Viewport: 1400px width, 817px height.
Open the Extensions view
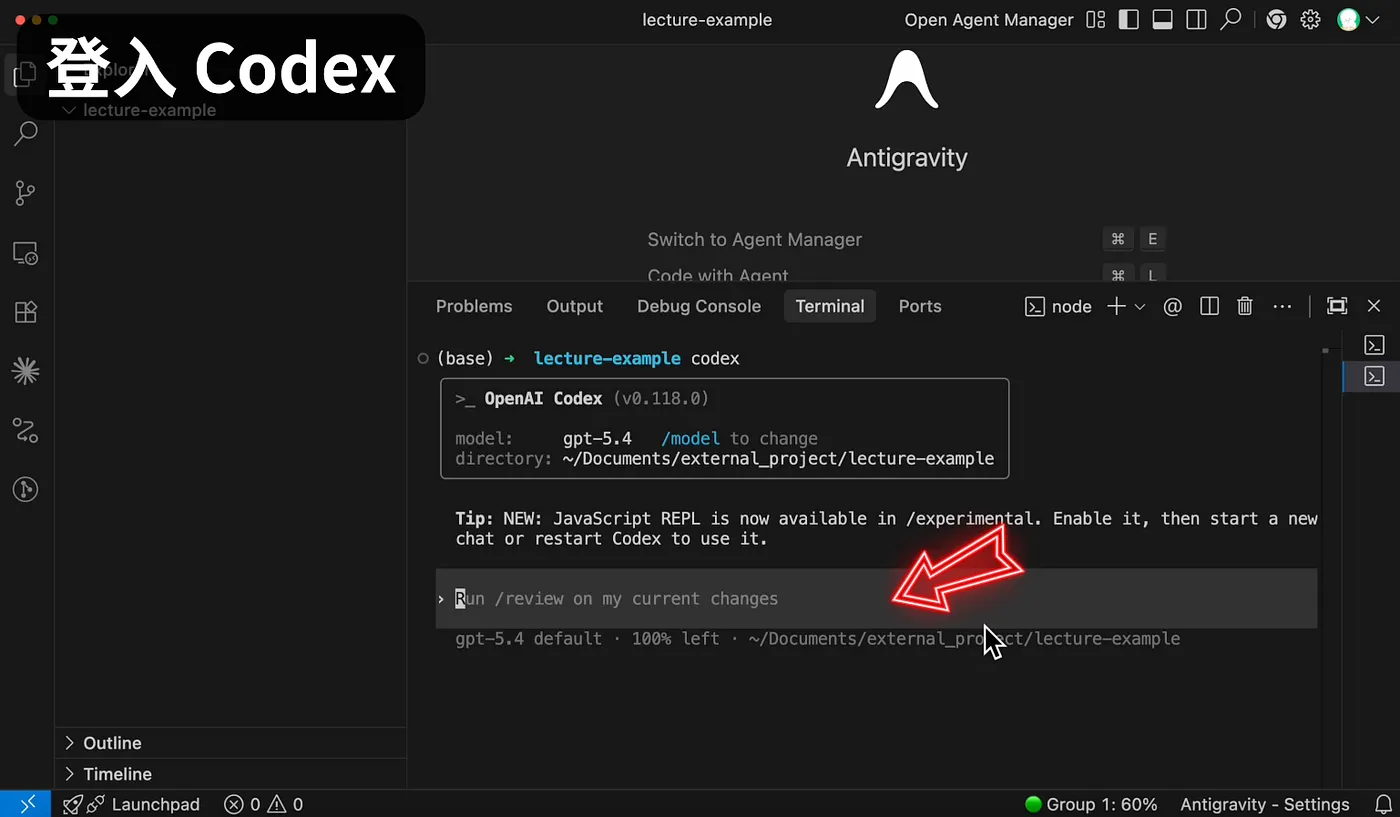(26, 312)
